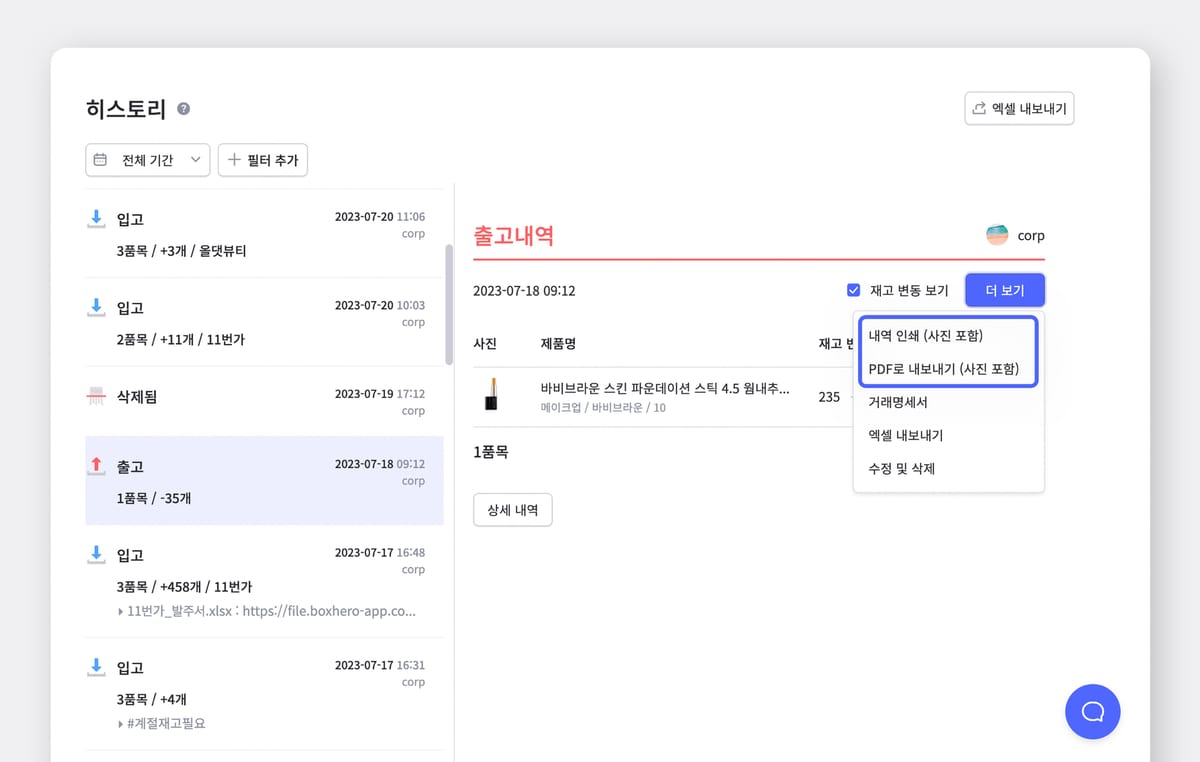Click the calendar icon in period filter
1200x762 pixels.
[x=101, y=160]
